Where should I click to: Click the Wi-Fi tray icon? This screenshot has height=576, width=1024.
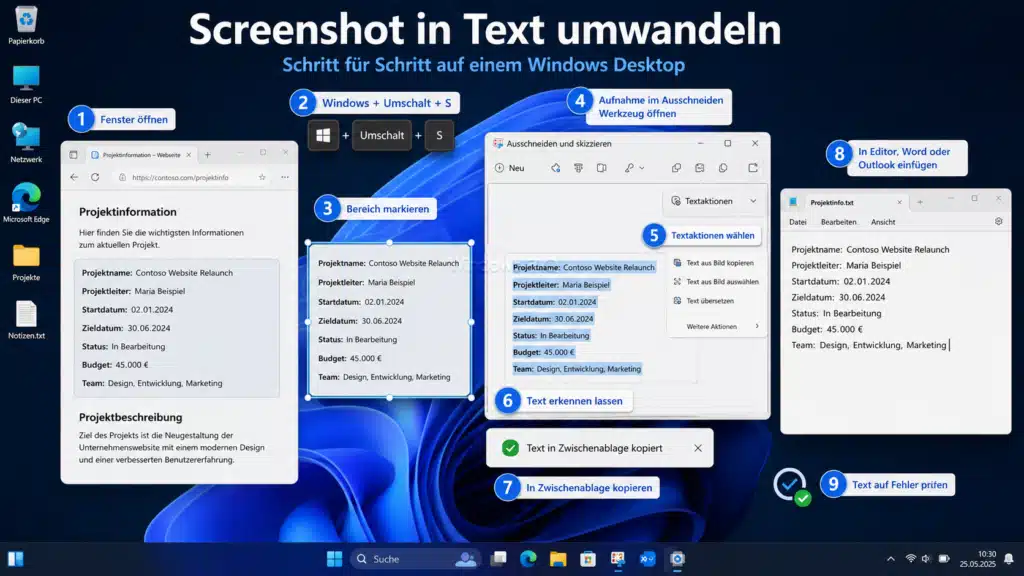(910, 559)
